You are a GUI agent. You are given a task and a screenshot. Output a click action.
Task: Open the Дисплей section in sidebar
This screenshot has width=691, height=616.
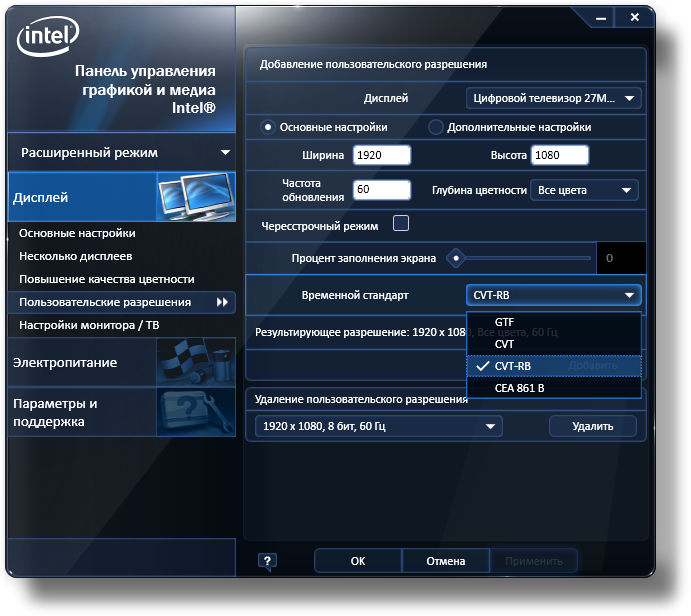click(122, 197)
